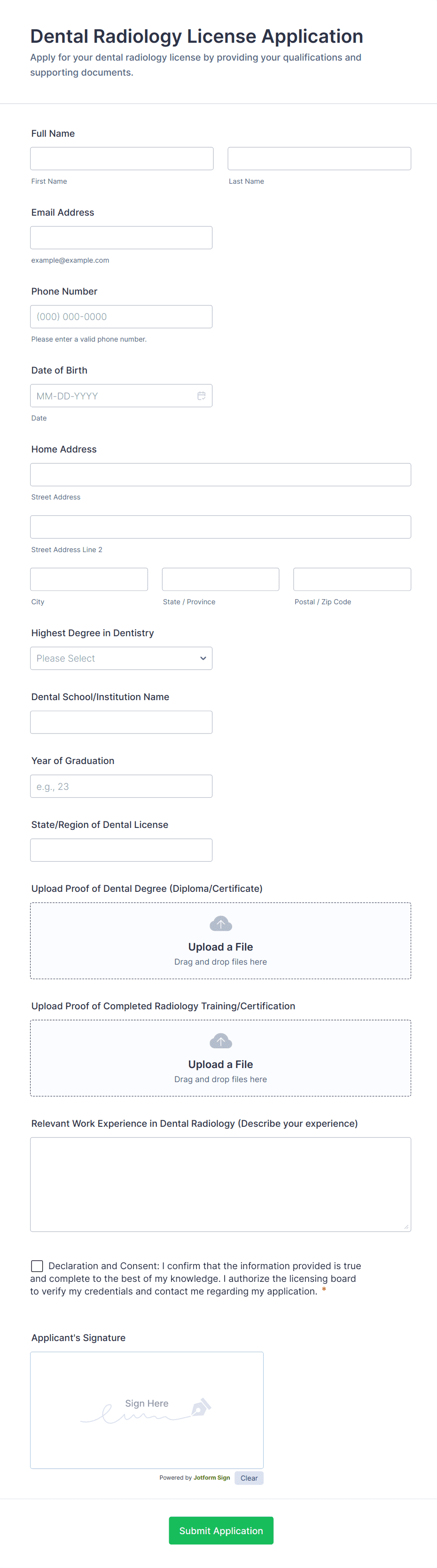
Task: Clear the applicant's signature
Action: coord(248,1478)
